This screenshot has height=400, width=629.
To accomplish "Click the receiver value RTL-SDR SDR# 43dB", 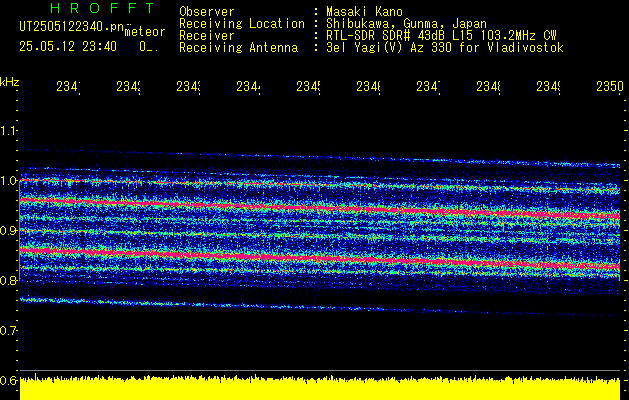I will tap(387, 36).
